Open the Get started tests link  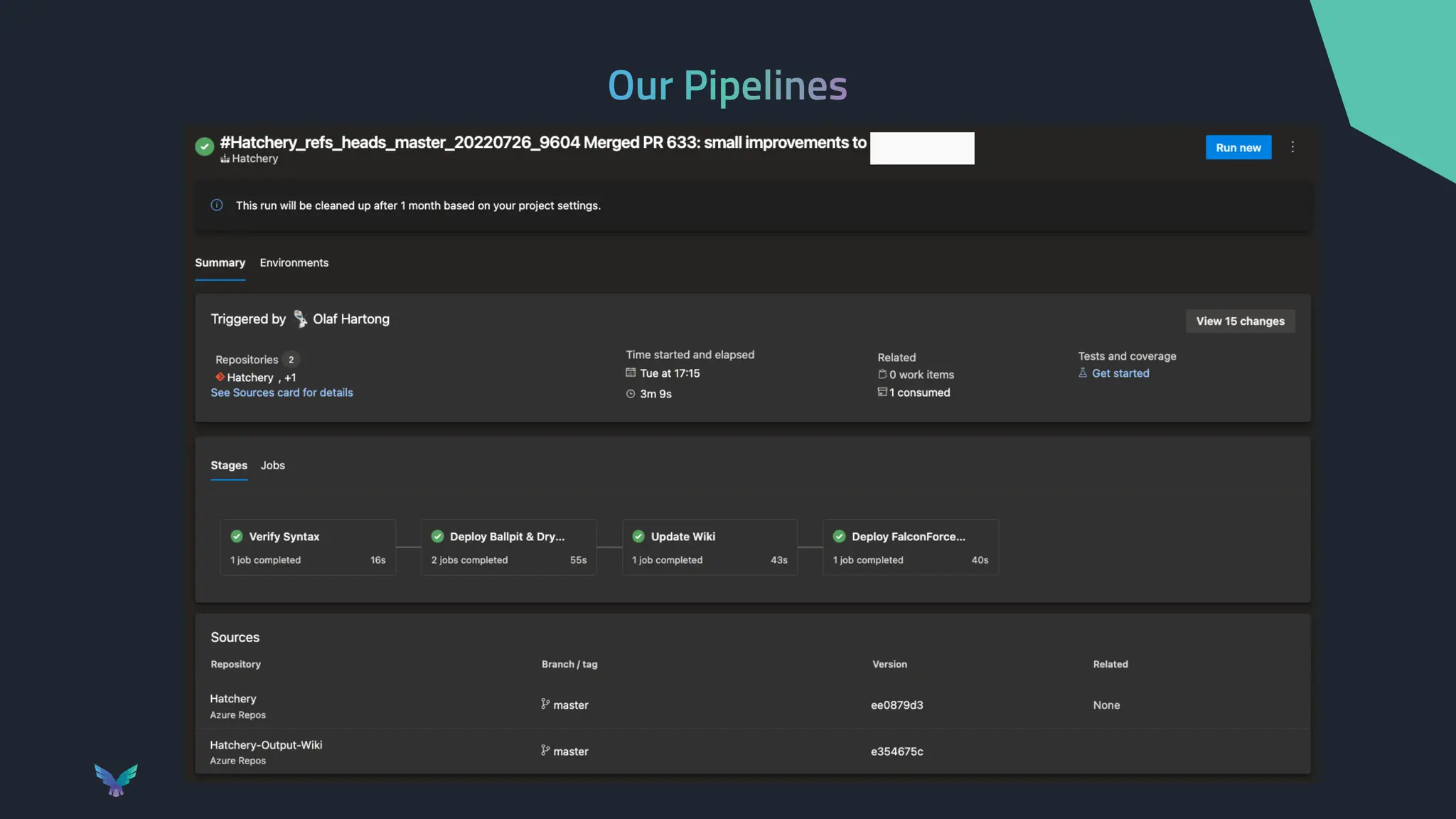point(1120,373)
